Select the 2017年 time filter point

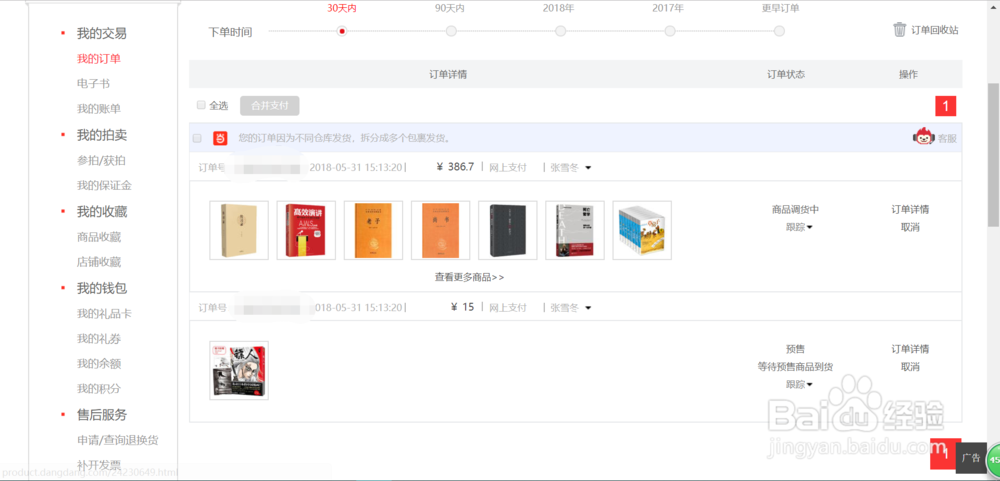pos(670,31)
